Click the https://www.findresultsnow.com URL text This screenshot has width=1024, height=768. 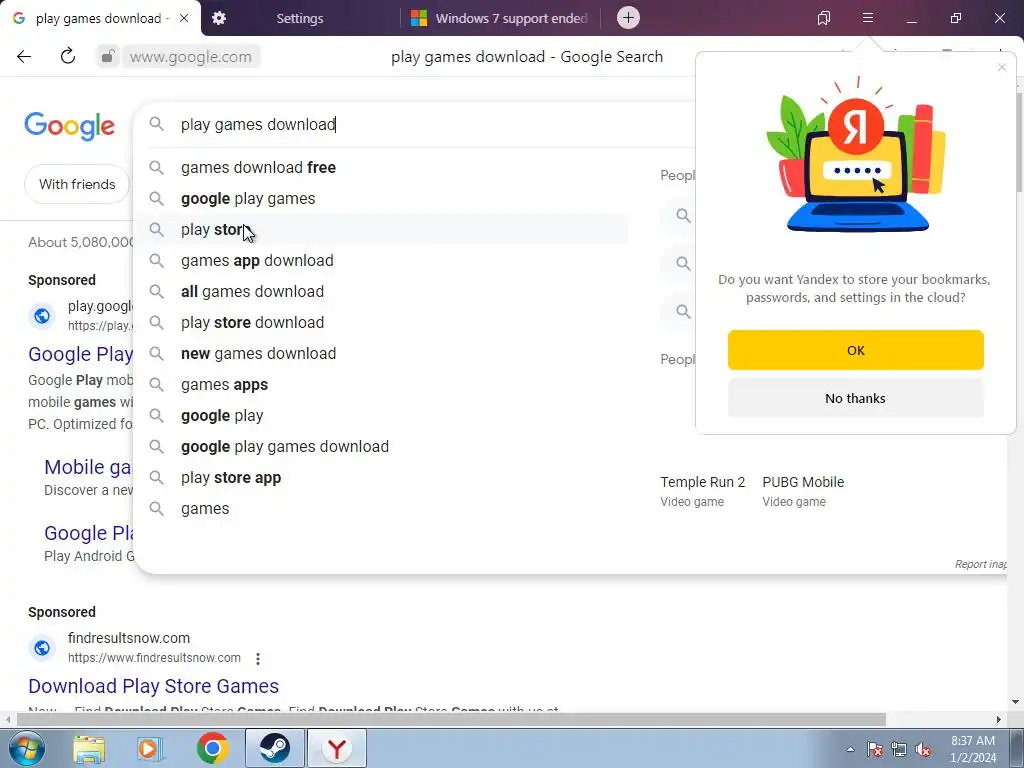154,658
